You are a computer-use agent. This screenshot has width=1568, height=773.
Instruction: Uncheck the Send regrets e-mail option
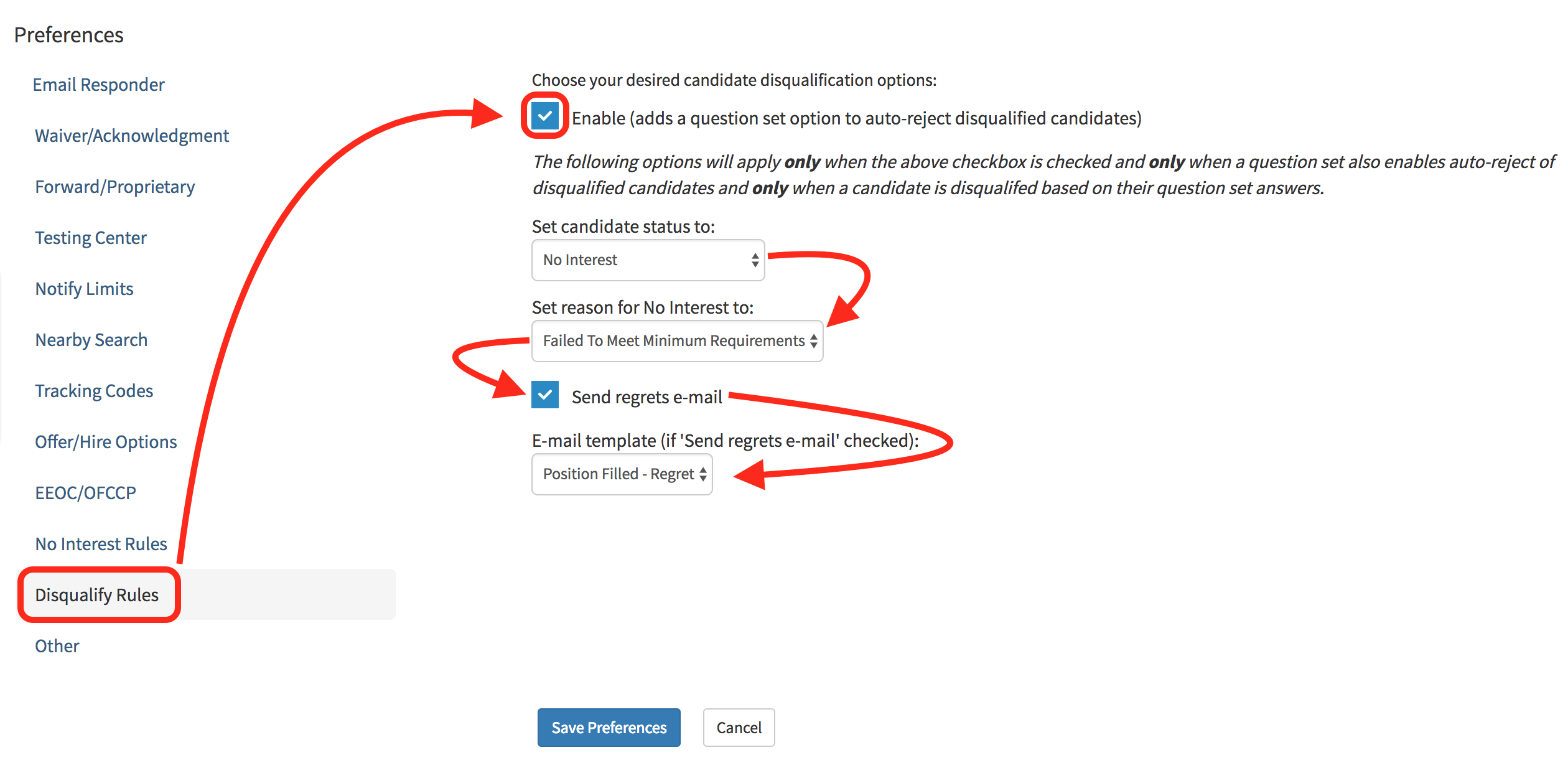pyautogui.click(x=544, y=395)
